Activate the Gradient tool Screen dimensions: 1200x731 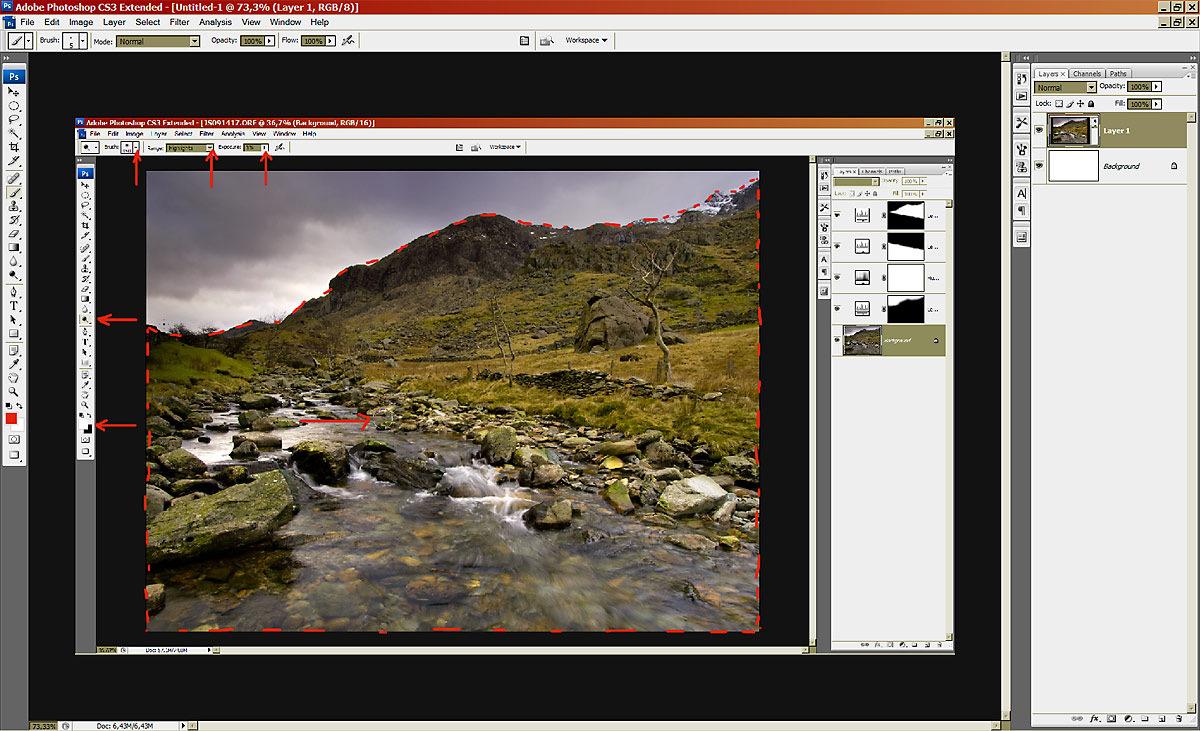[14, 247]
